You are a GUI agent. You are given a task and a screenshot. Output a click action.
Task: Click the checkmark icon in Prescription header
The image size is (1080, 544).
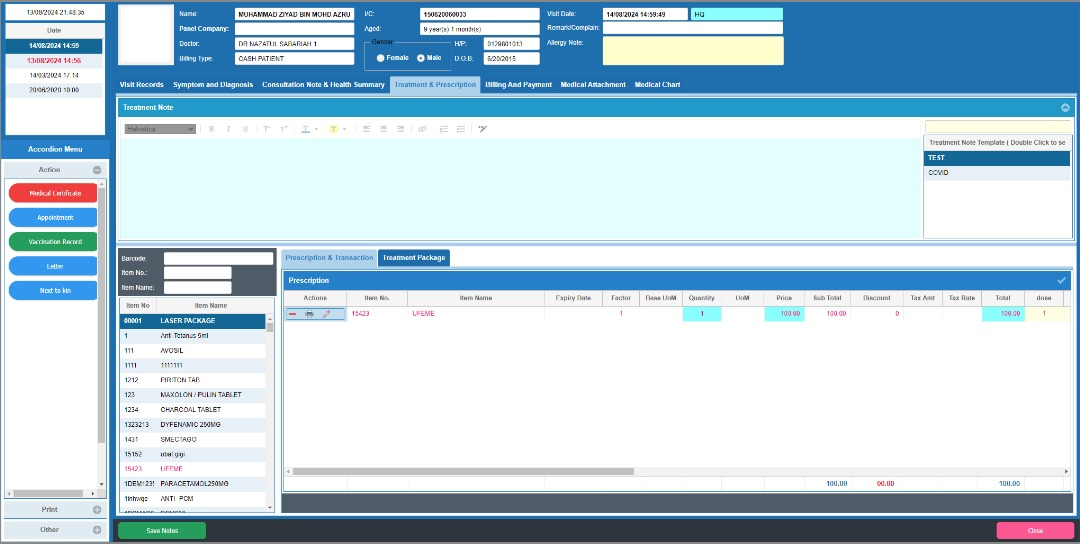(x=1061, y=280)
